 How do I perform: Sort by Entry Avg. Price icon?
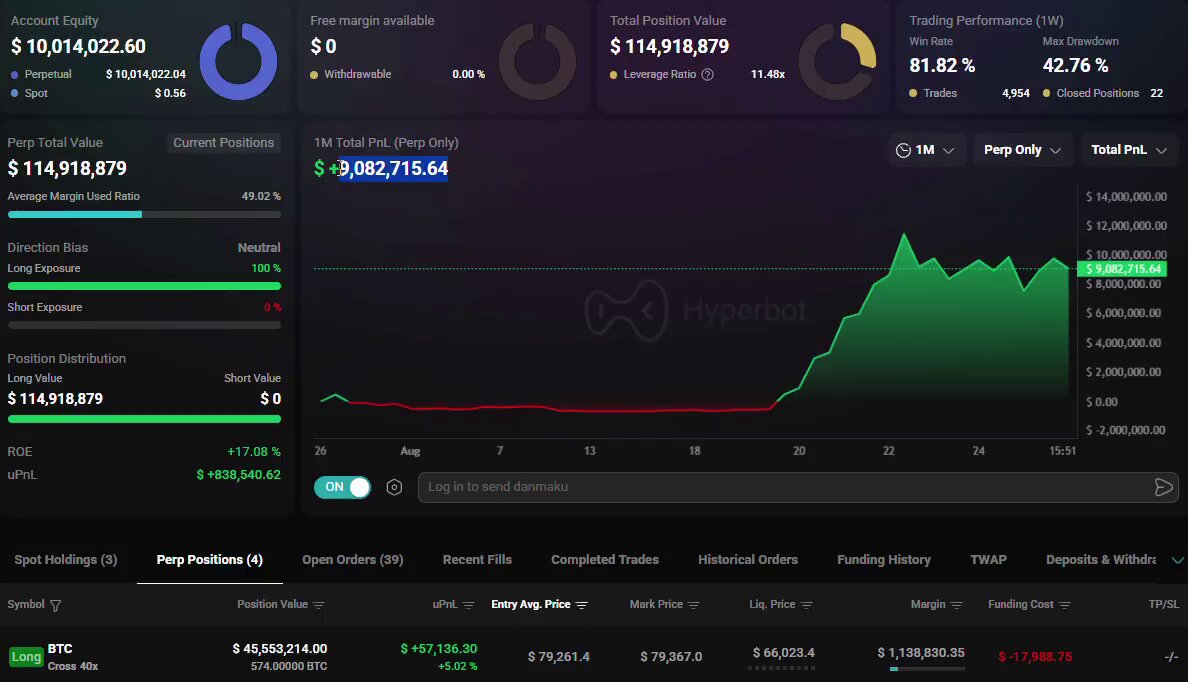click(x=582, y=605)
